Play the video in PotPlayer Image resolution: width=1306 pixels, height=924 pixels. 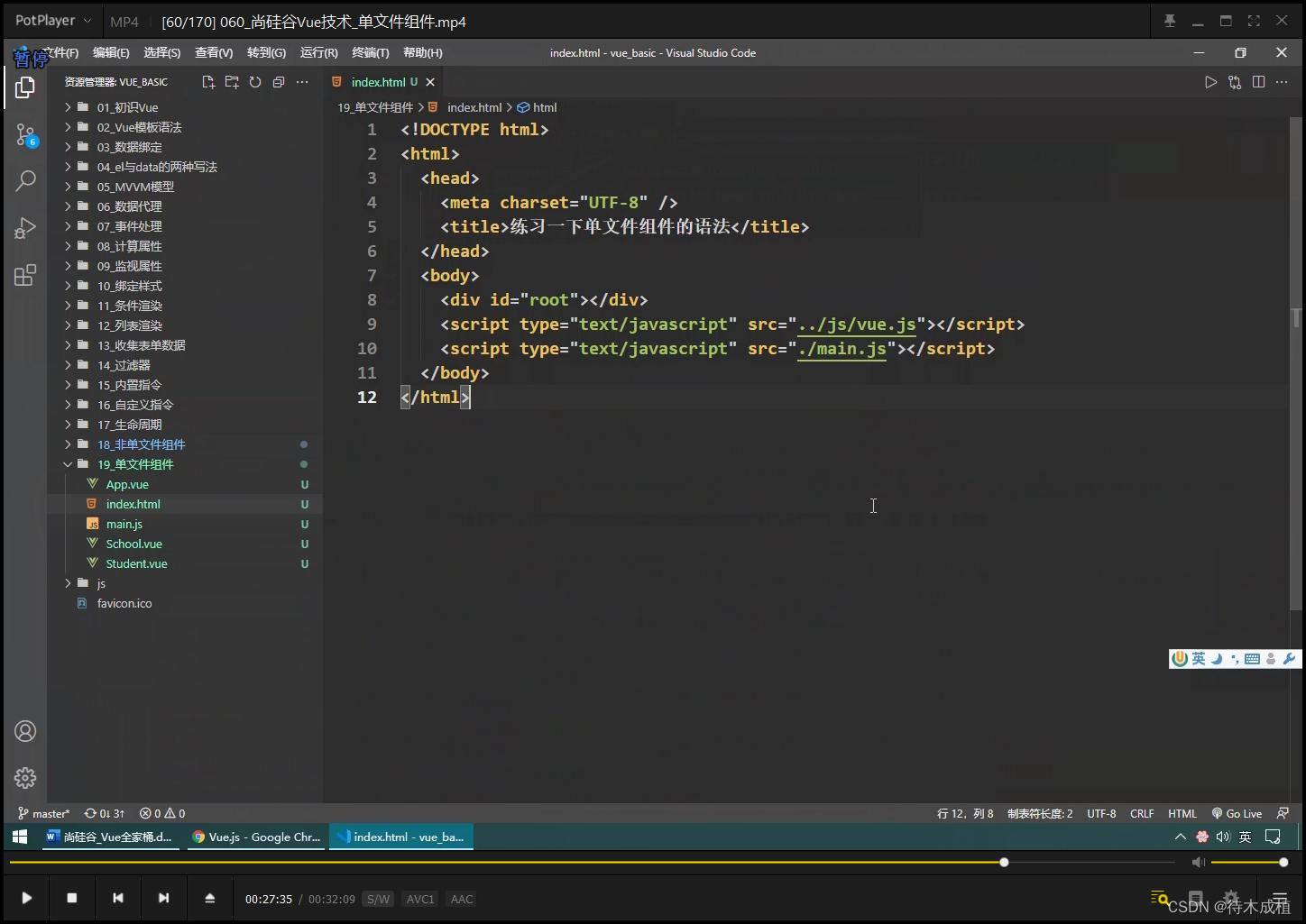pyautogui.click(x=27, y=898)
